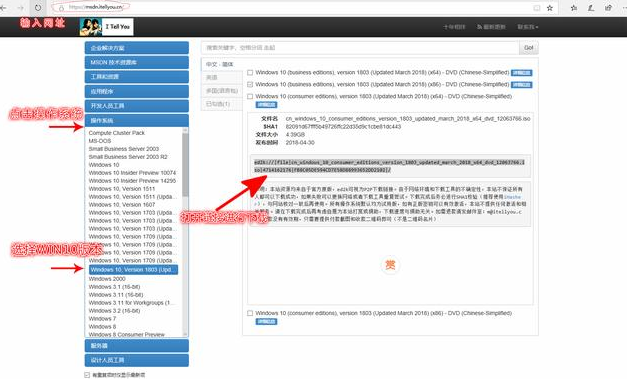
Task: Expand the 服务器 category panel
Action: coord(137,346)
